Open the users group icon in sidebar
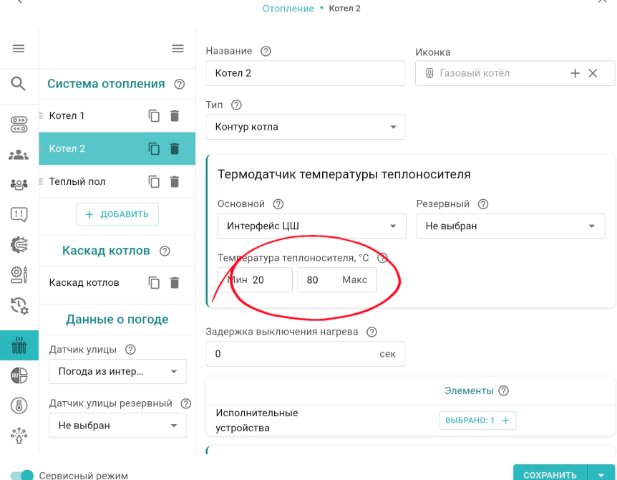The image size is (617, 480). point(18,155)
